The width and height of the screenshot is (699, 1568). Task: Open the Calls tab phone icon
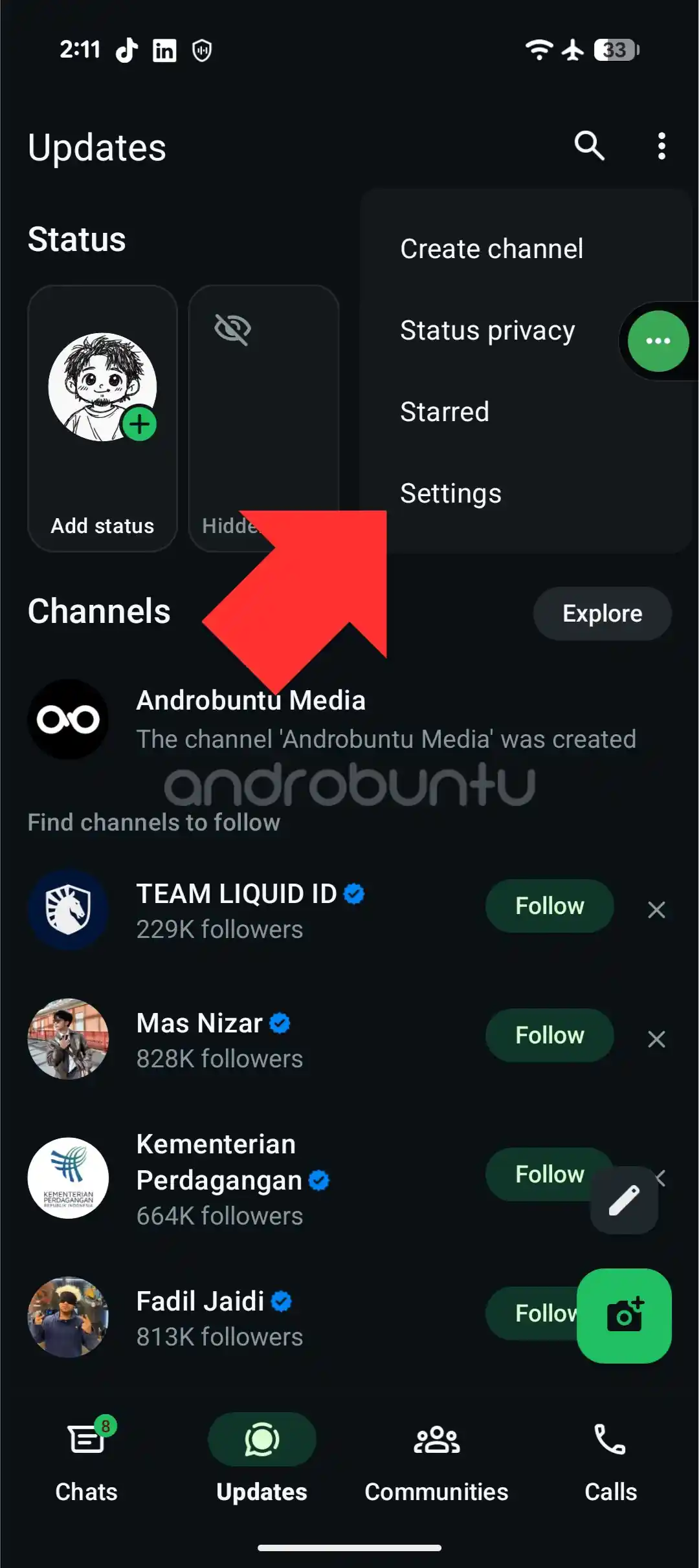[x=610, y=1439]
